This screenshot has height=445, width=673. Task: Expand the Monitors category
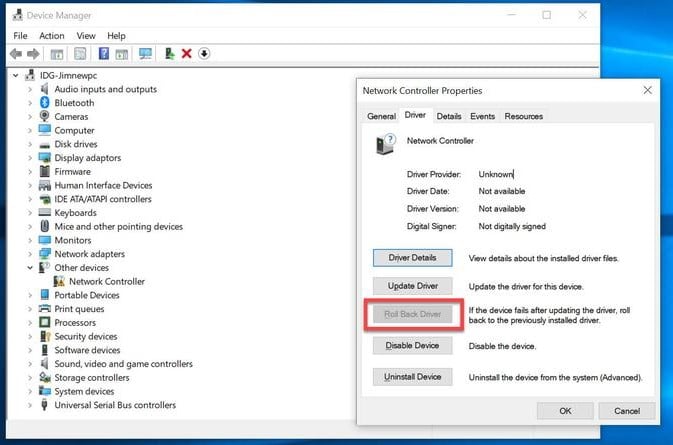30,240
